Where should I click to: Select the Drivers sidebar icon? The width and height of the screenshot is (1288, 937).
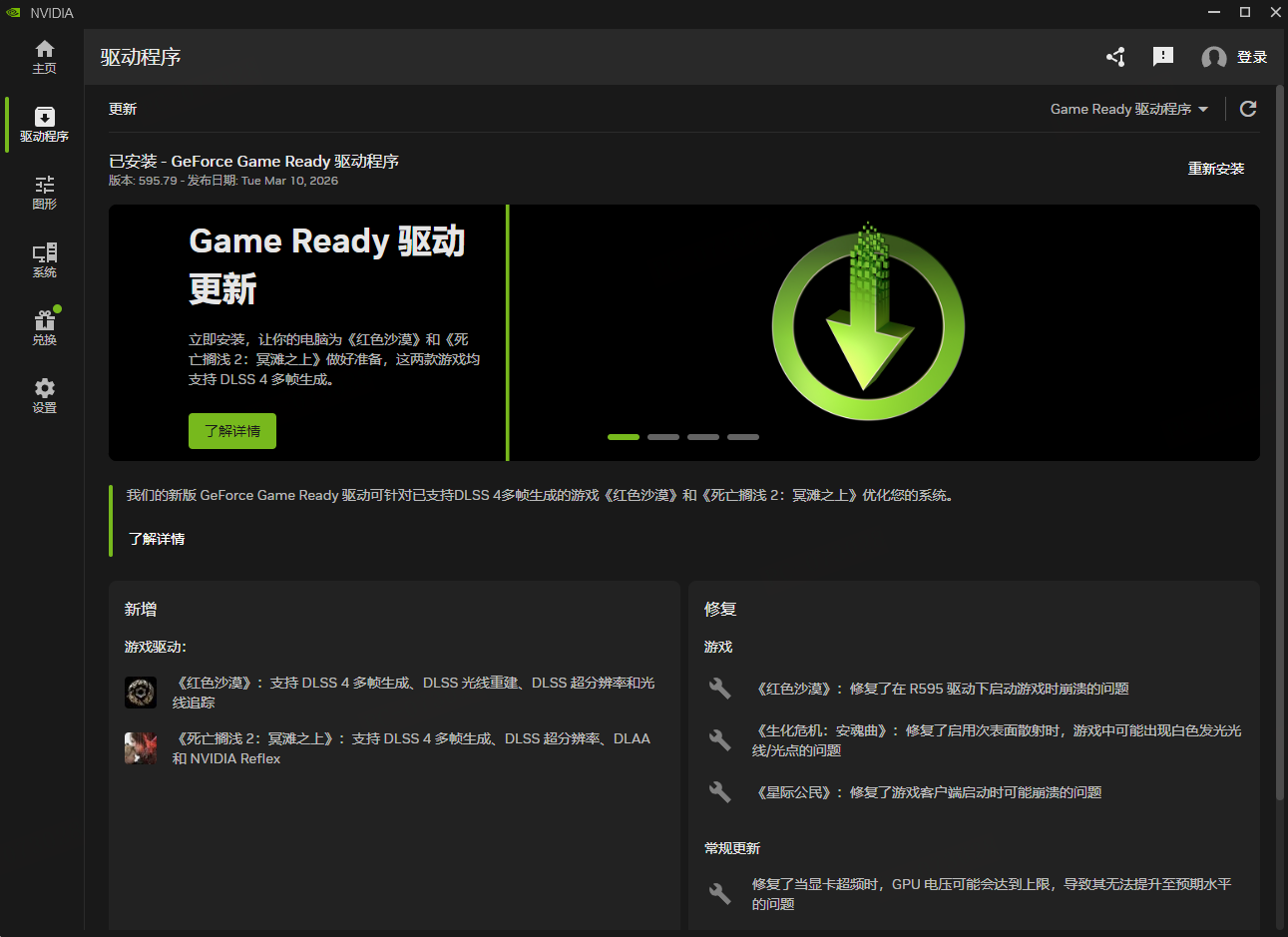(x=44, y=125)
